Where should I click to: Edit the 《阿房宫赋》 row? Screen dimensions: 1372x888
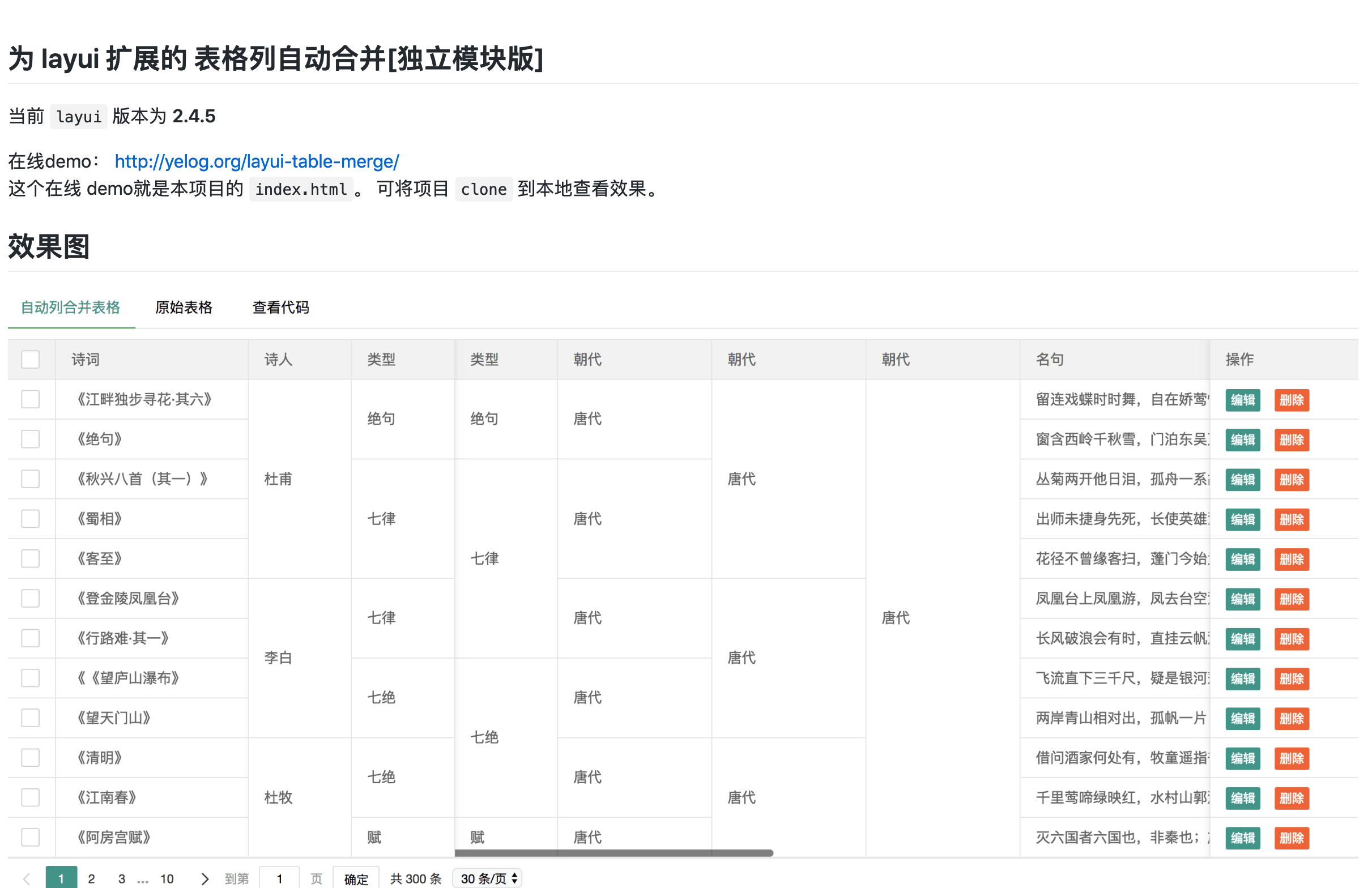click(1242, 838)
